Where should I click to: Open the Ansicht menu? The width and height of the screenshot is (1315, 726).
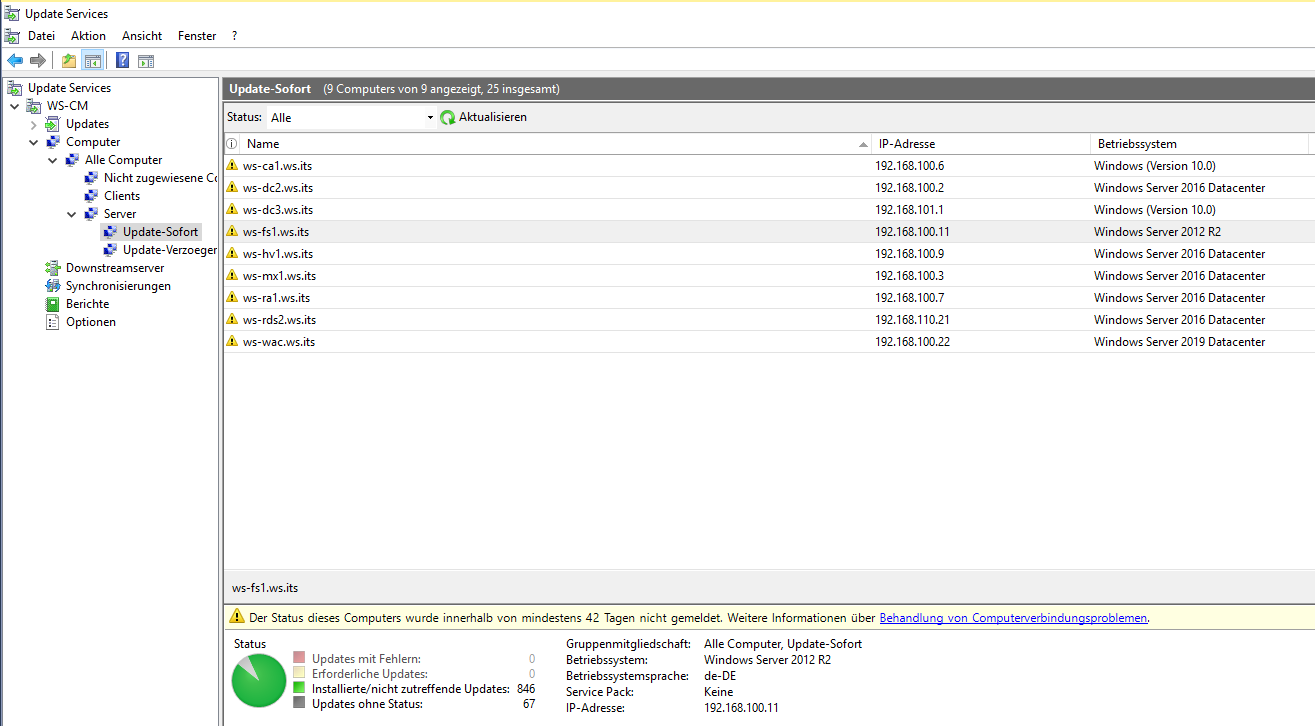(x=142, y=36)
